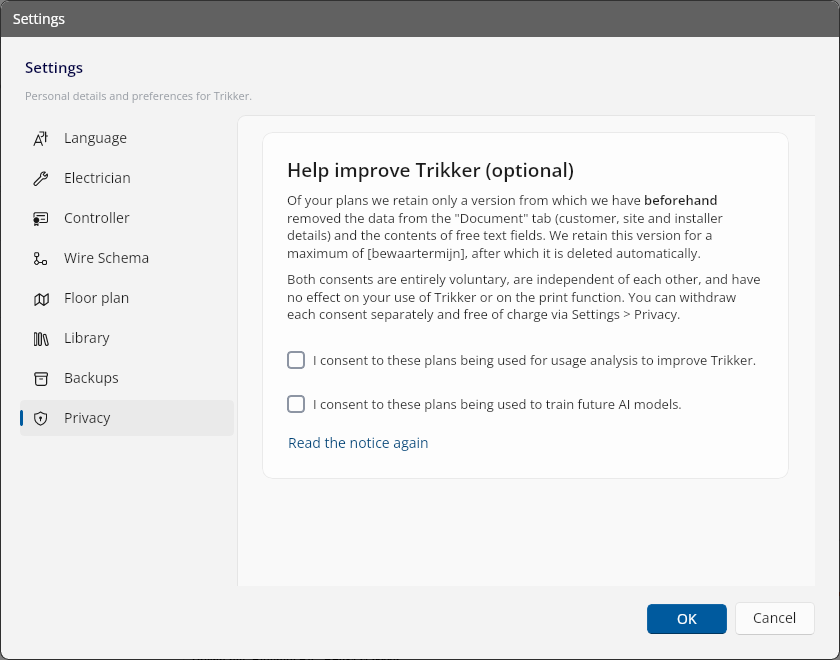Click the Language translation icon

click(x=41, y=138)
